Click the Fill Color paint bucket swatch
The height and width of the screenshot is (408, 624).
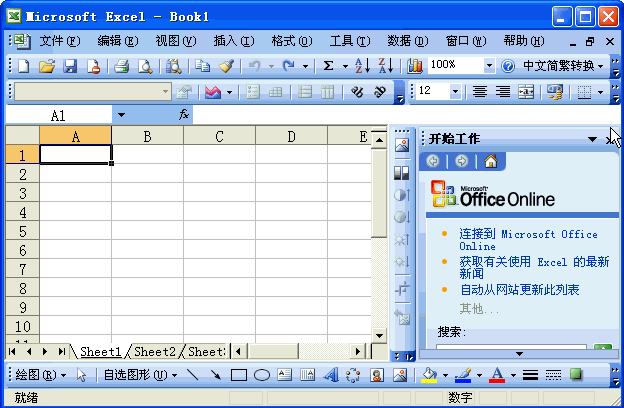tap(429, 375)
